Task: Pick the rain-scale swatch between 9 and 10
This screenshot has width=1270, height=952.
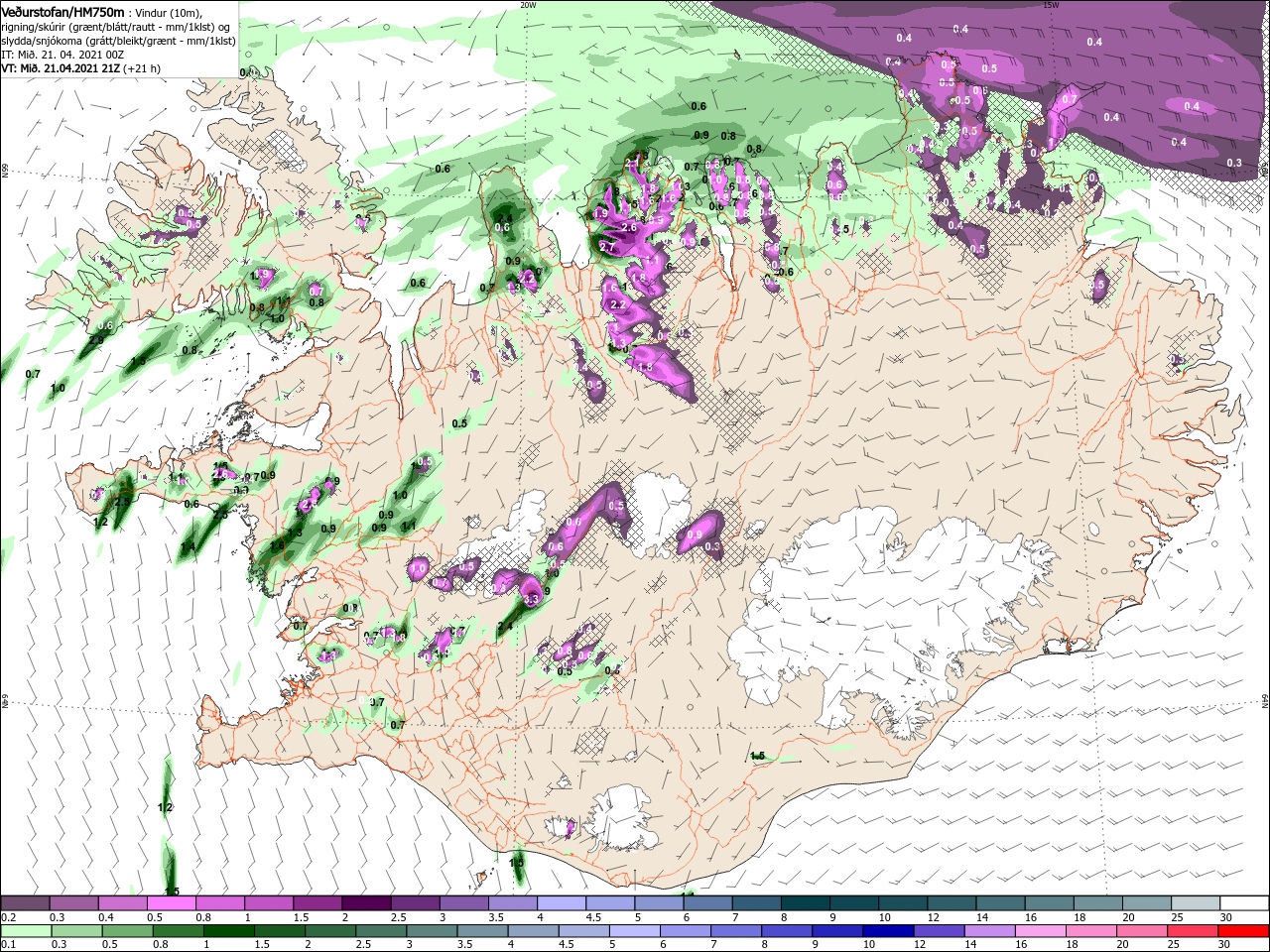Action: [x=837, y=931]
